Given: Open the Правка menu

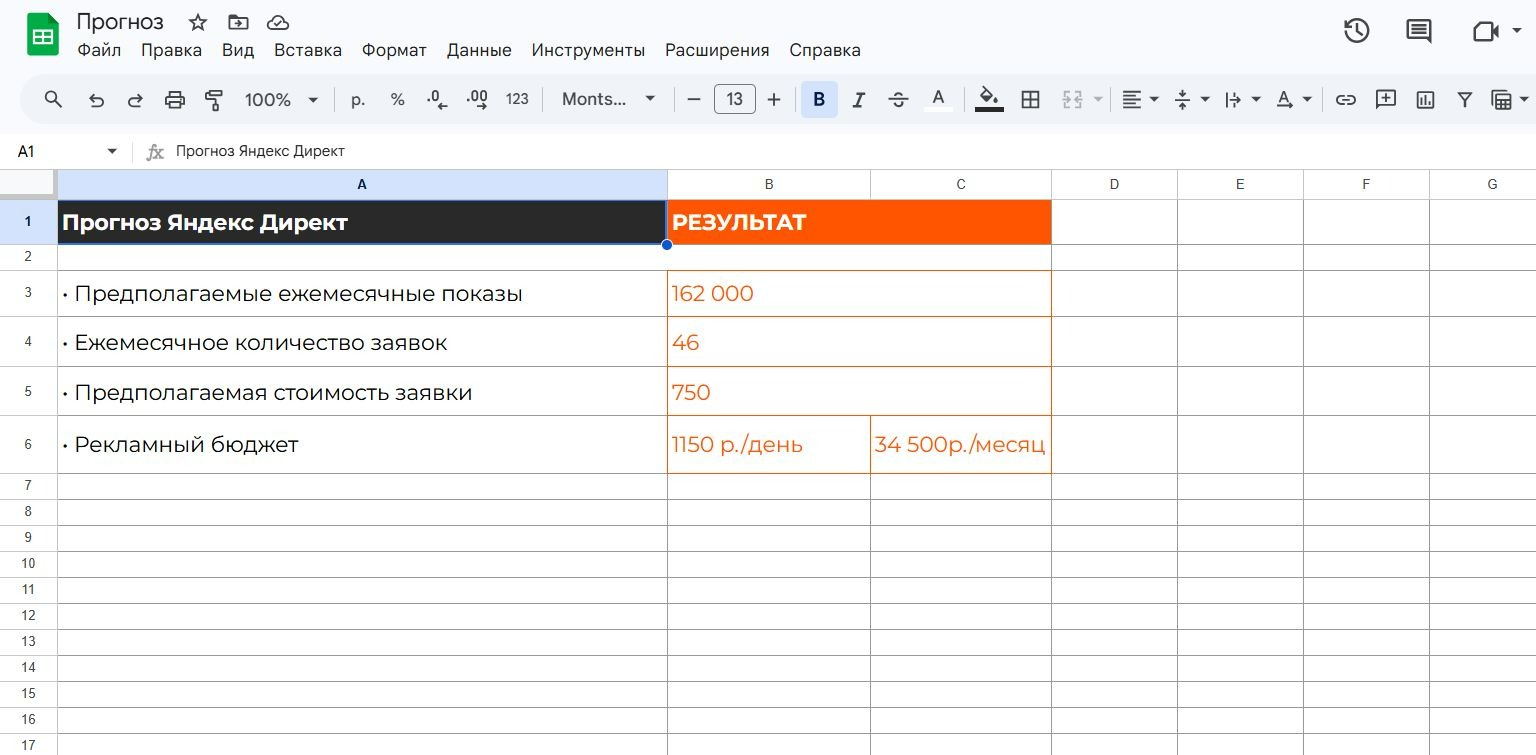Looking at the screenshot, I should coord(171,50).
